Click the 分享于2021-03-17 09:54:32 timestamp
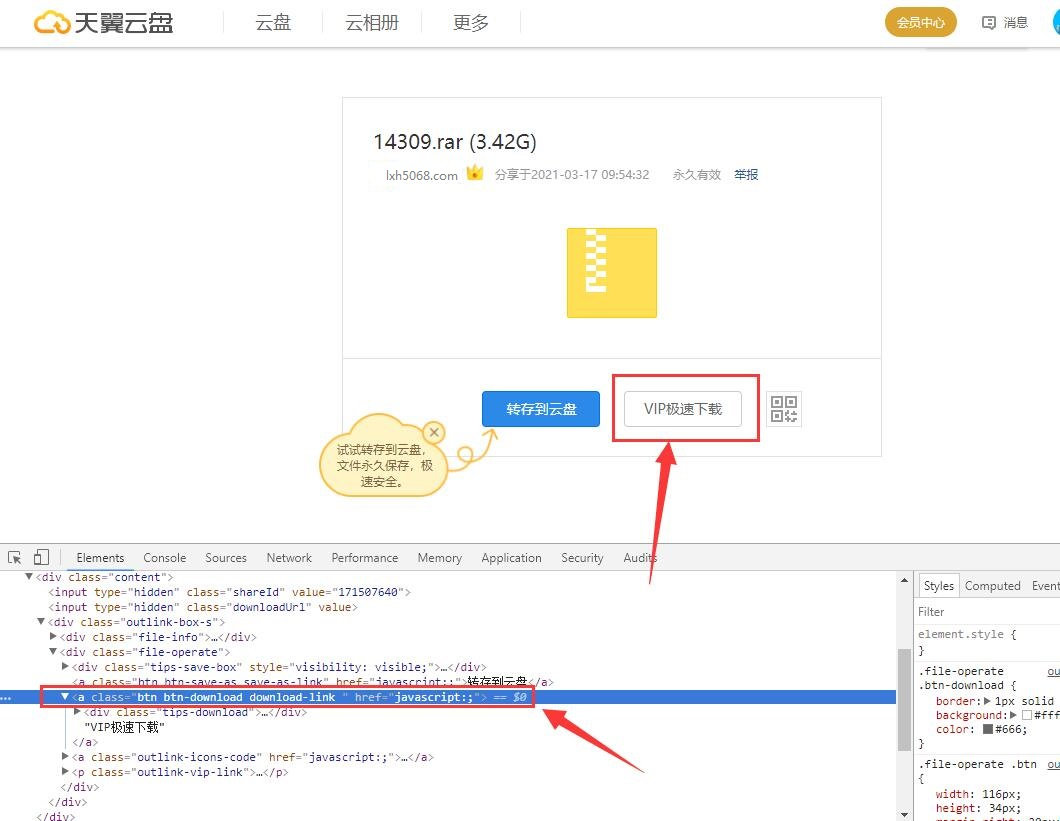The height and width of the screenshot is (821, 1060). (x=572, y=174)
